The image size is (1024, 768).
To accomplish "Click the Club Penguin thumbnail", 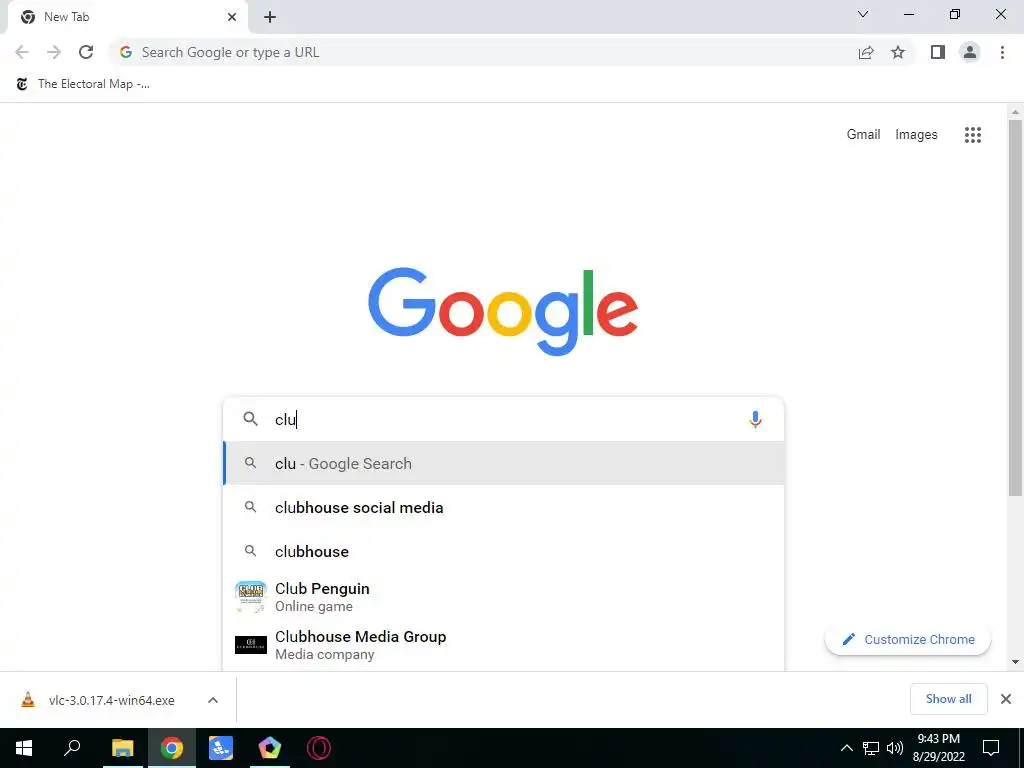I will click(x=251, y=597).
